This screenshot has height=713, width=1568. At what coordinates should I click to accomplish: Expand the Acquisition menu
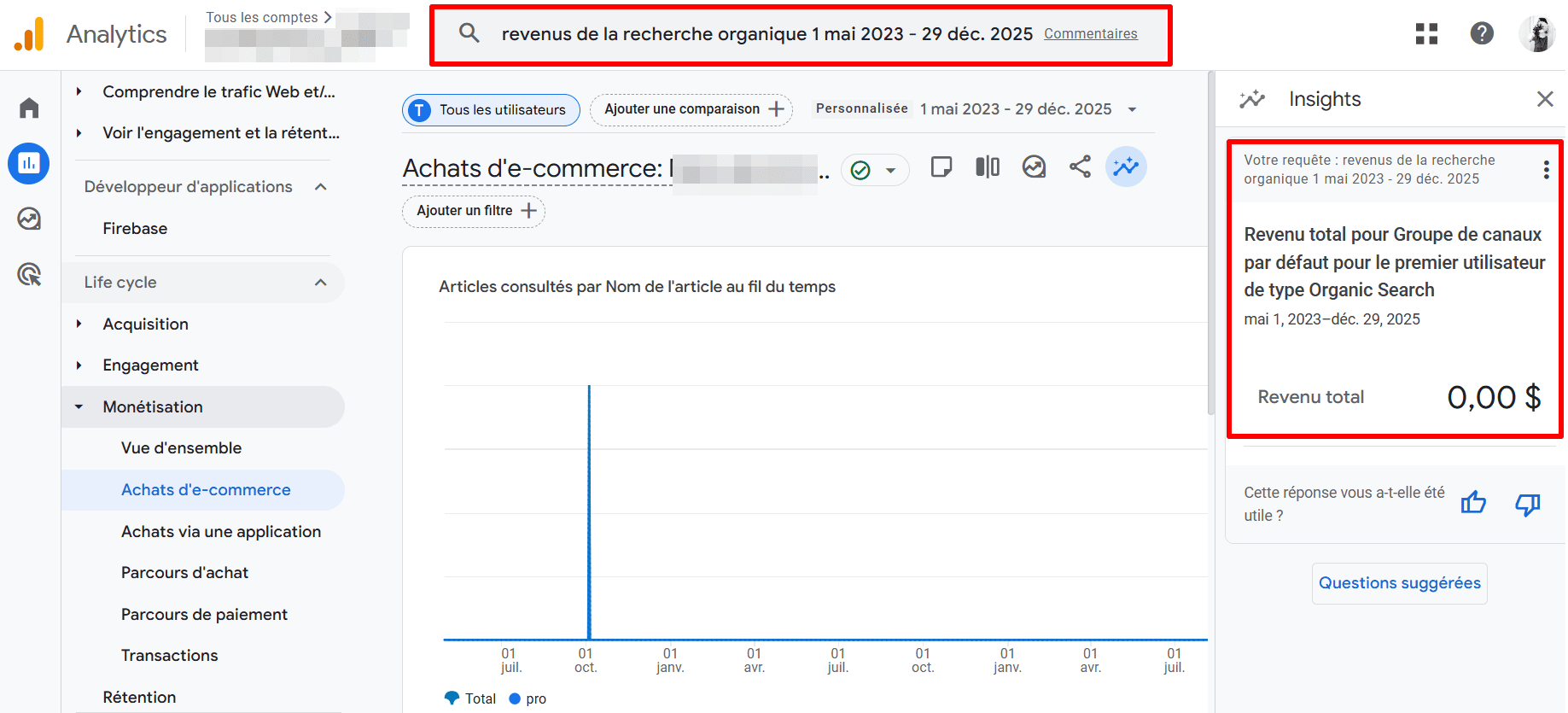tap(79, 324)
